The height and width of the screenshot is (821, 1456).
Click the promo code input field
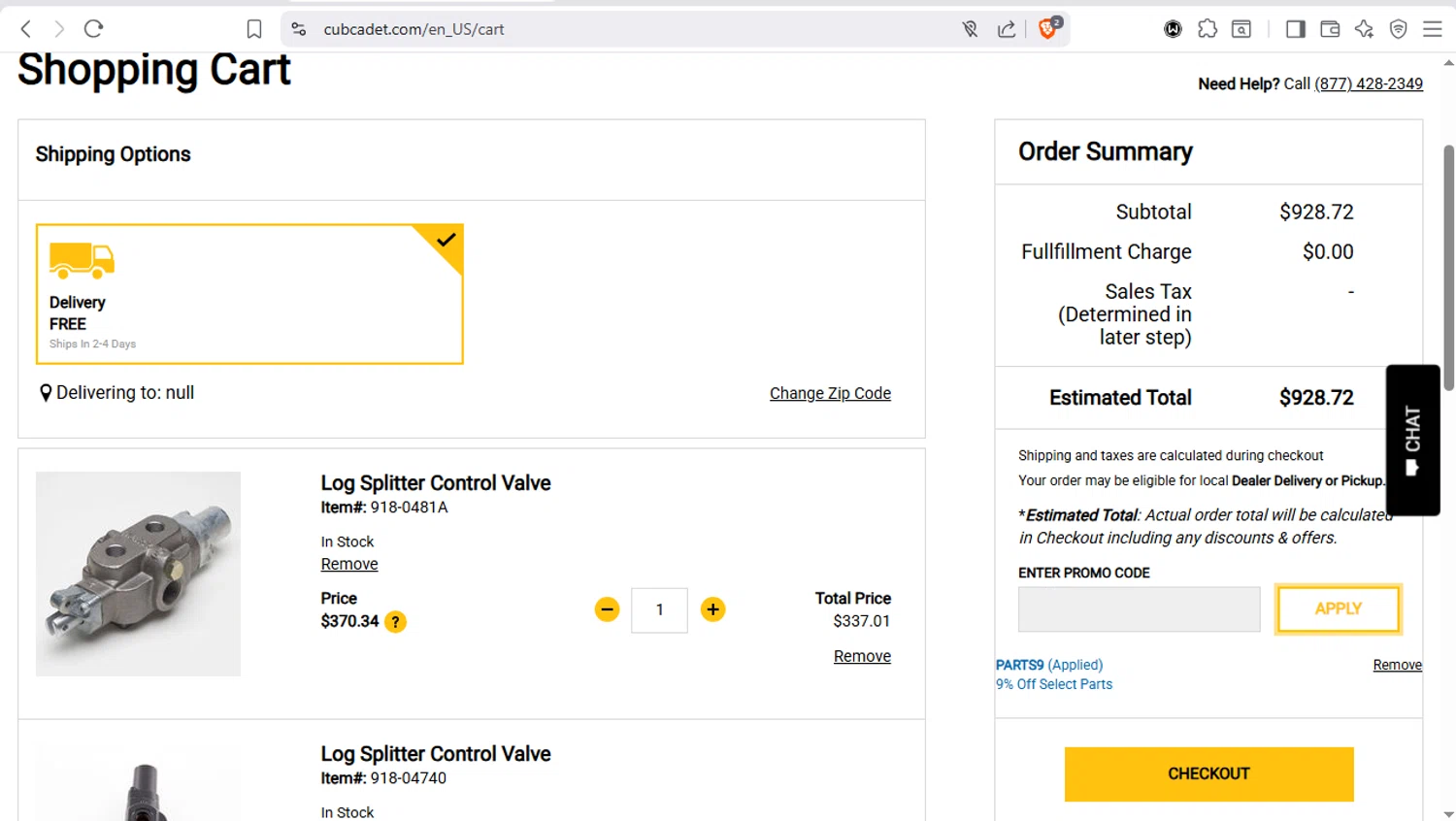[x=1139, y=609]
